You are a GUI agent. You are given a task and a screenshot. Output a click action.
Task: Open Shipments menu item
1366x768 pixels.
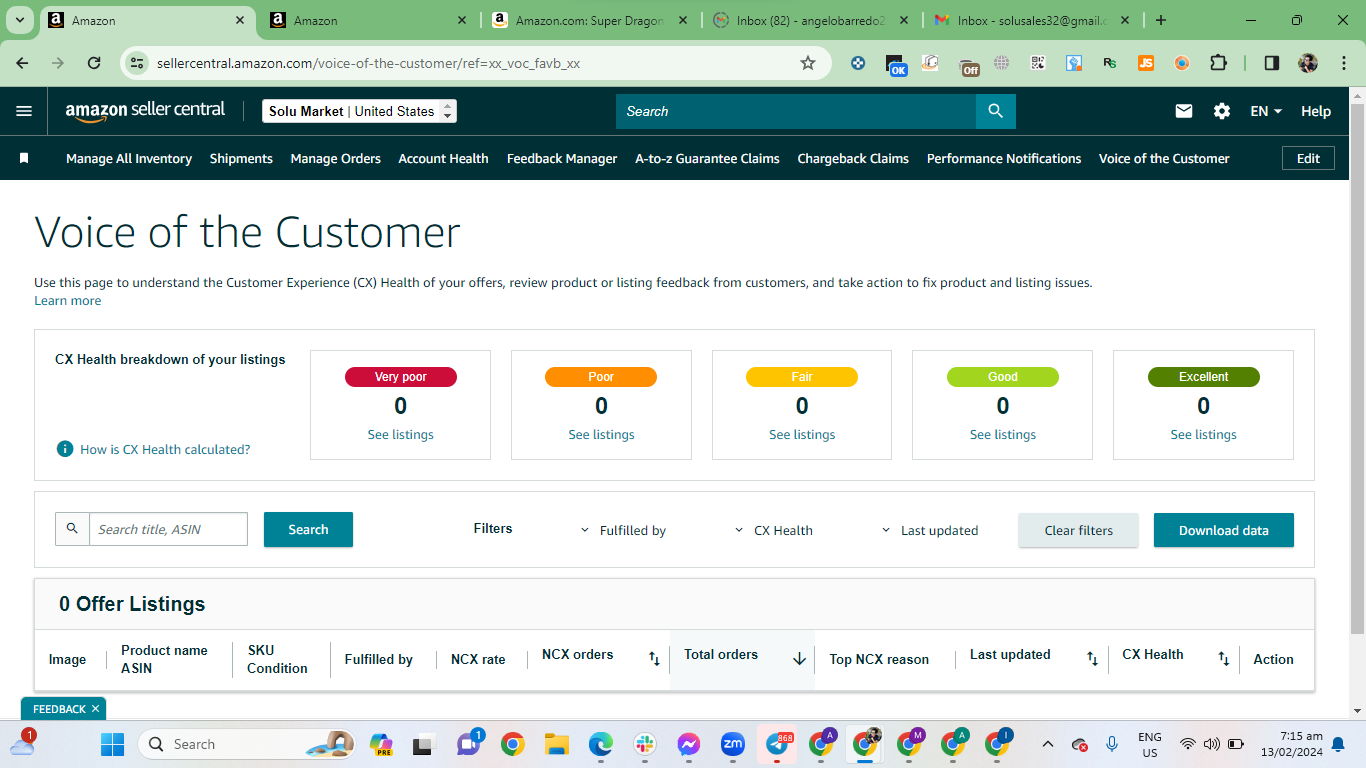point(241,158)
